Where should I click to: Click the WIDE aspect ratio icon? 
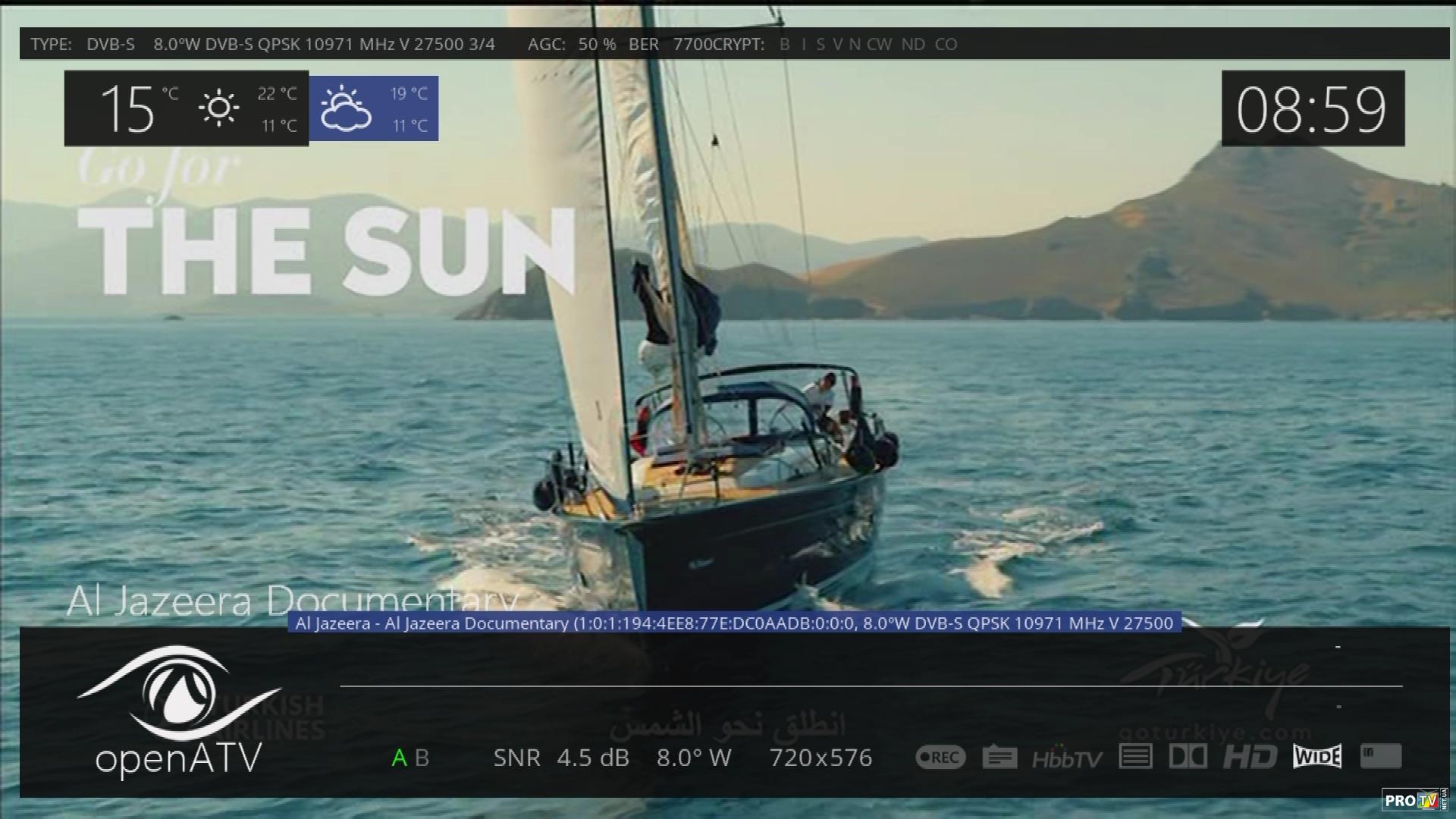pyautogui.click(x=1317, y=756)
